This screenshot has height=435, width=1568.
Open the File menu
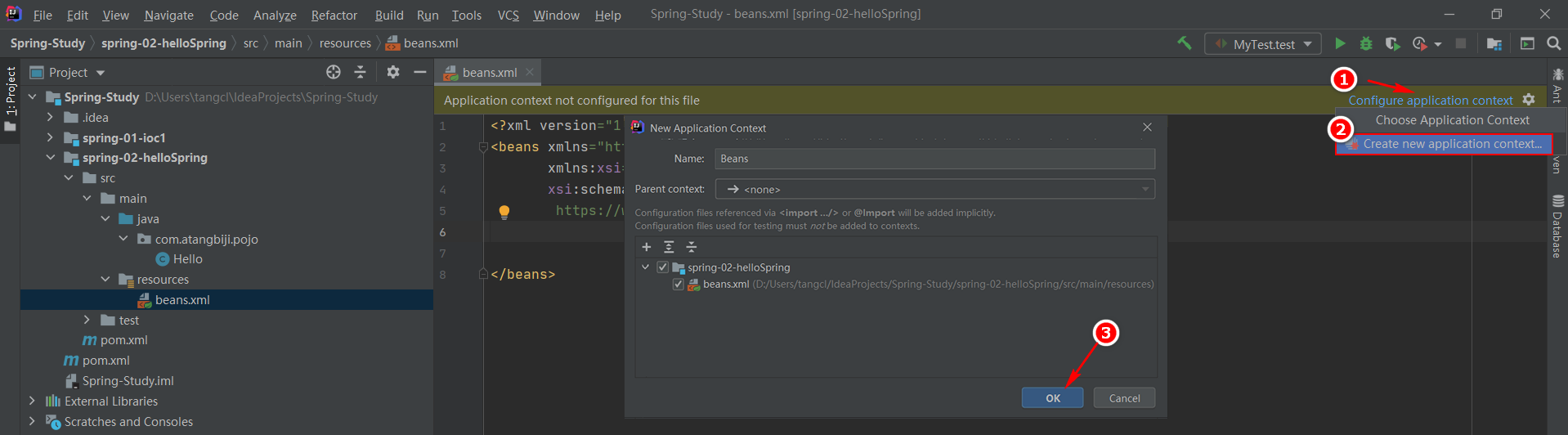[x=43, y=15]
